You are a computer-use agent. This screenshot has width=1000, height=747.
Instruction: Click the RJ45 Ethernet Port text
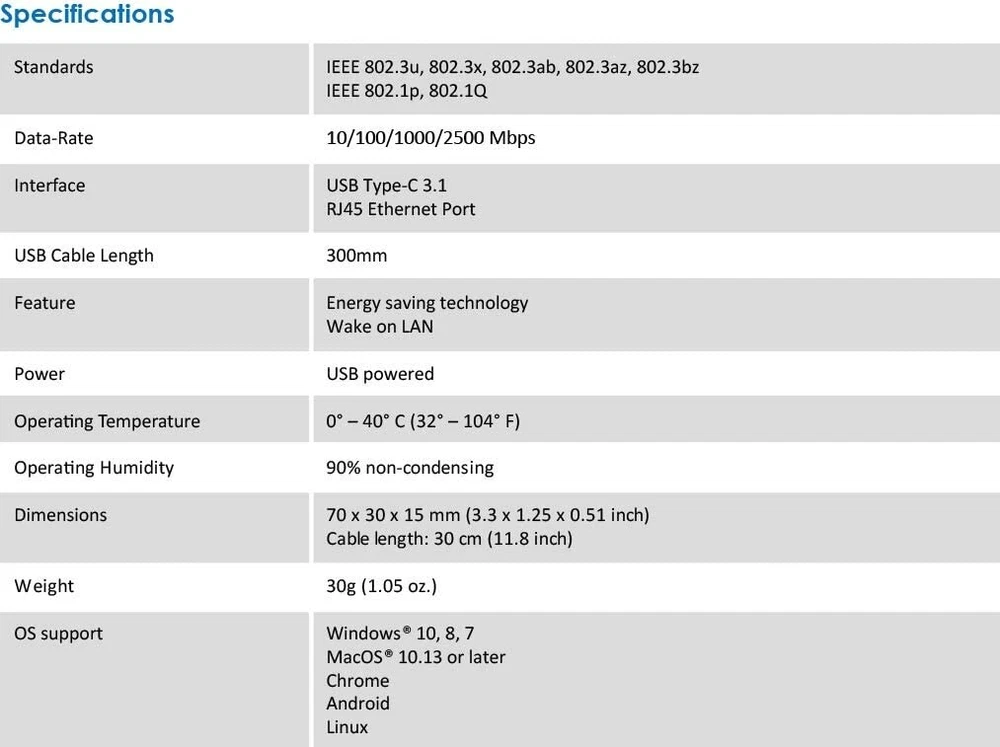click(400, 209)
